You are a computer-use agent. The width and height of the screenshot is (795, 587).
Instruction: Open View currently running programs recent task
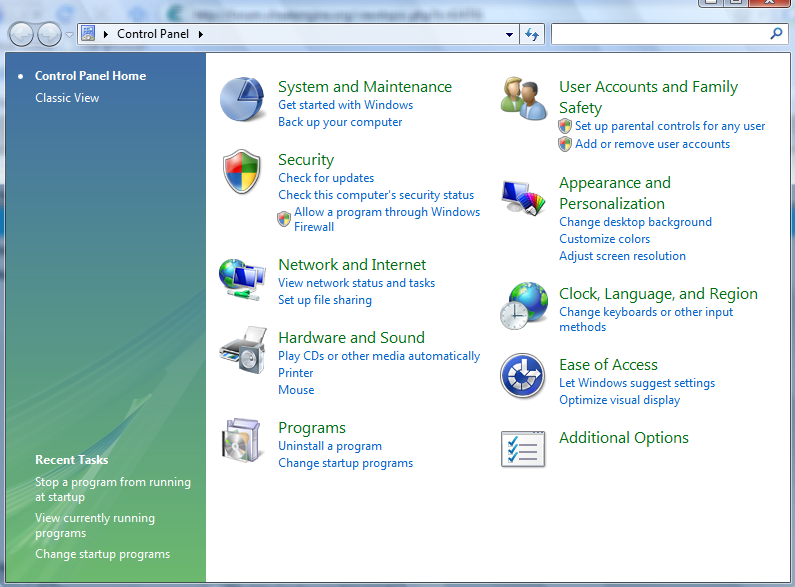click(x=95, y=526)
